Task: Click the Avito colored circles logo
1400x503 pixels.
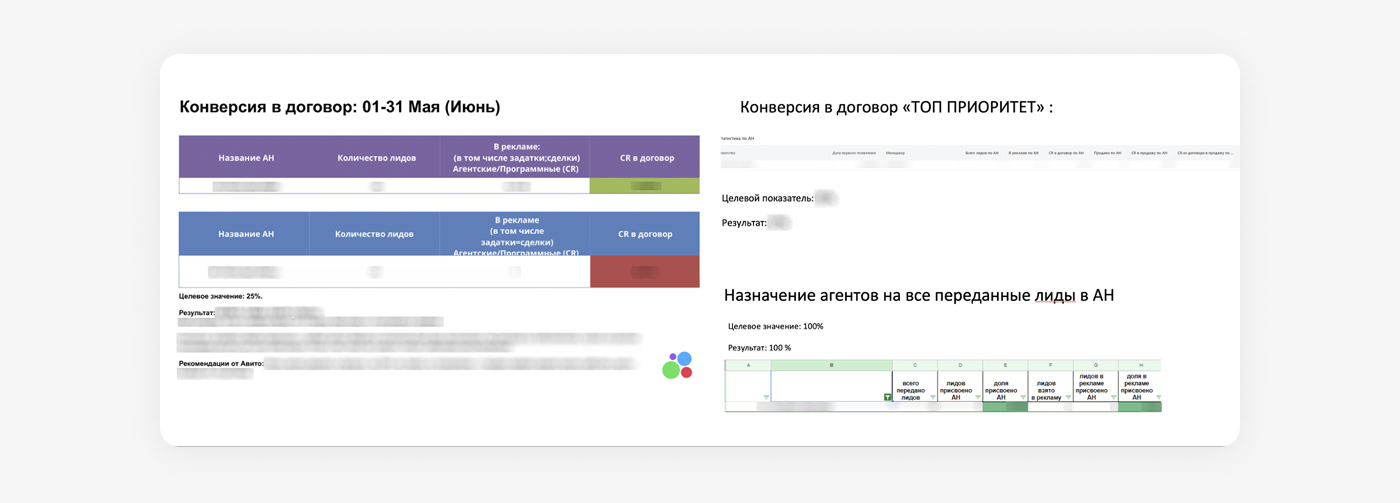Action: point(678,365)
